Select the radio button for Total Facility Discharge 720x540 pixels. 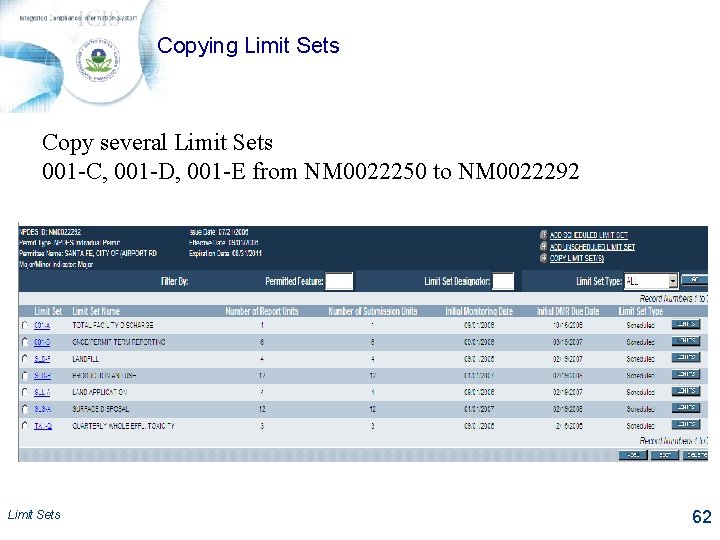[25, 325]
